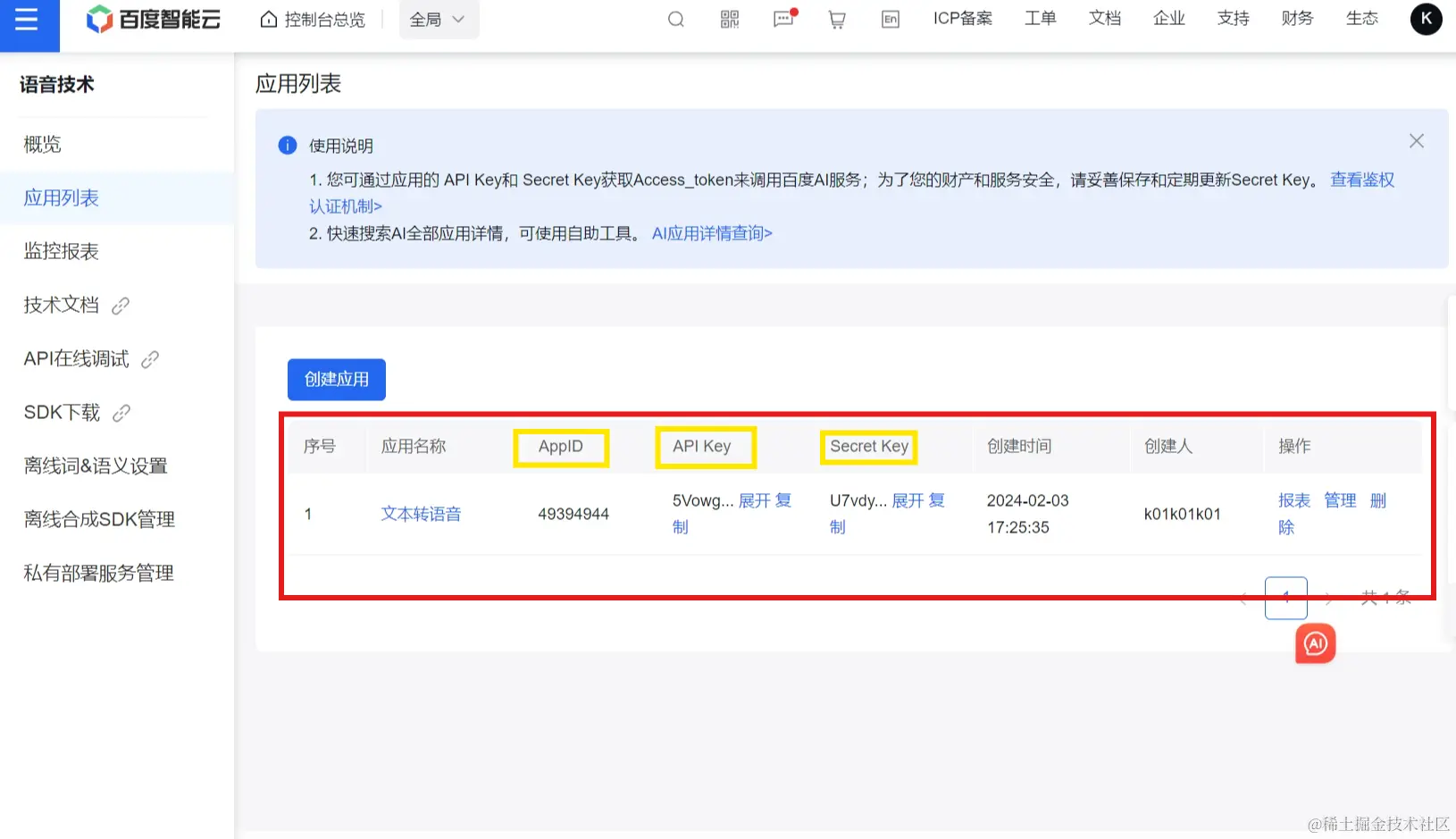Click 删除 for 文本转语音 app
The height and width of the screenshot is (839, 1456).
coord(1378,500)
